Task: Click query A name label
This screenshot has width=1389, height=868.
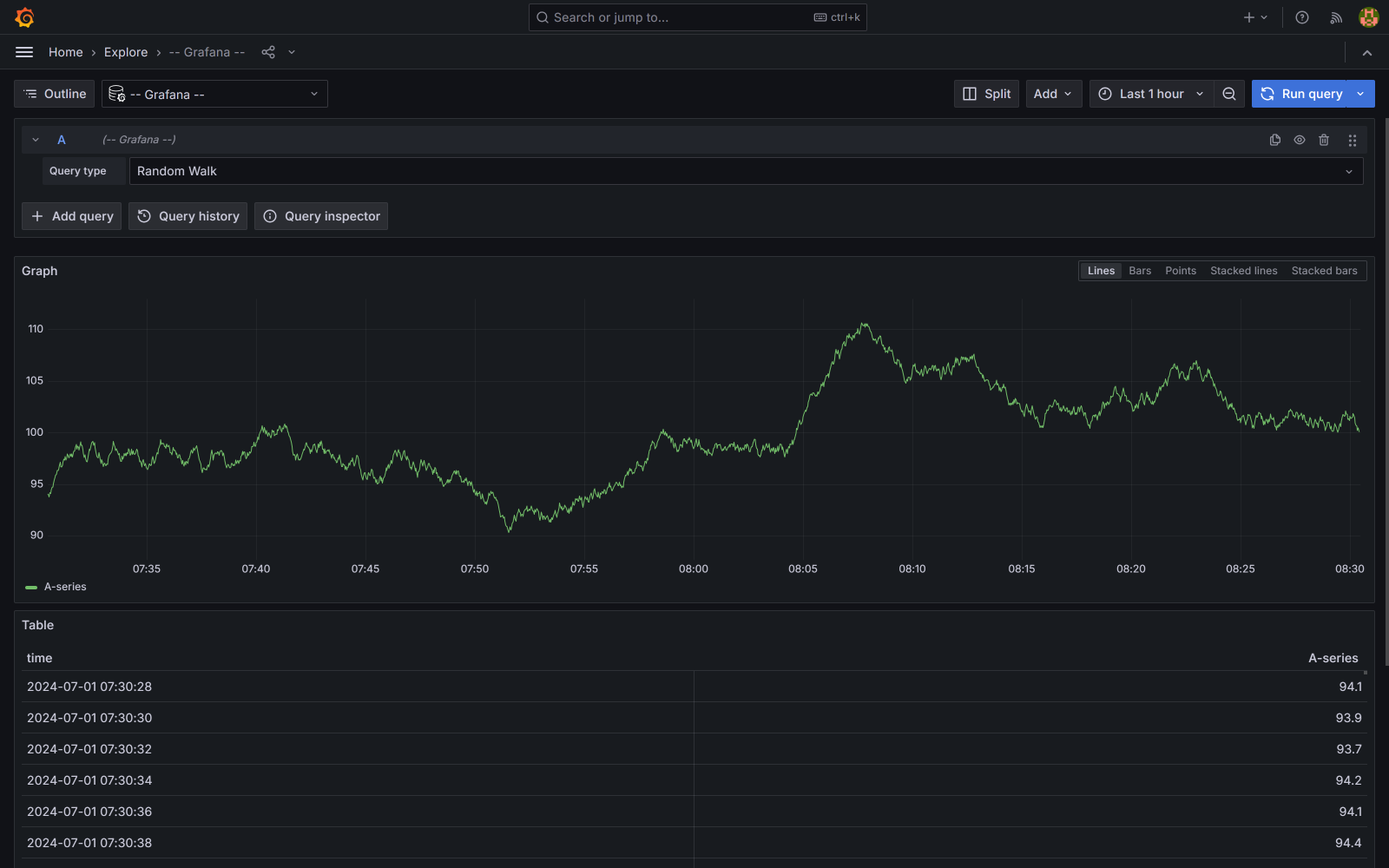Action: 62,140
